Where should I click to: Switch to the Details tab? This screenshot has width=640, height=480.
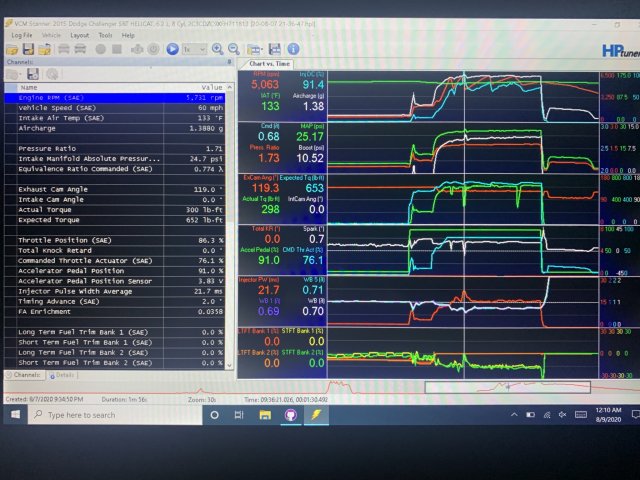[x=62, y=375]
